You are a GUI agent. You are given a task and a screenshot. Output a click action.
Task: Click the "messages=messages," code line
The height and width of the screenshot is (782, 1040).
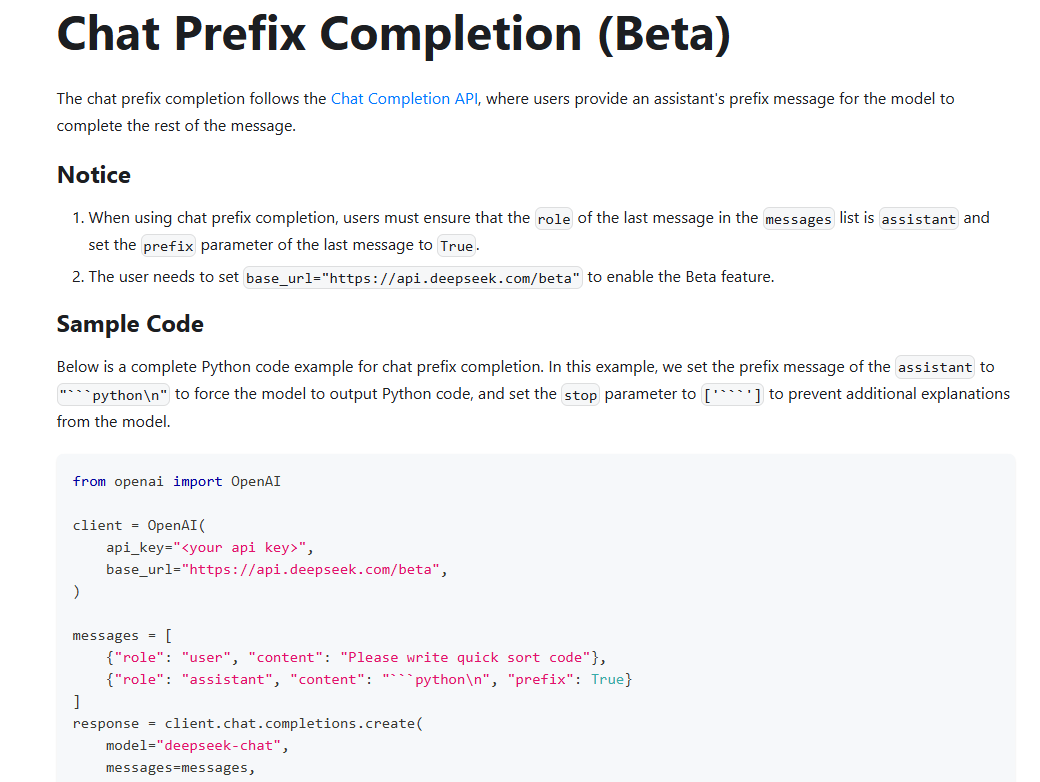[x=181, y=768]
